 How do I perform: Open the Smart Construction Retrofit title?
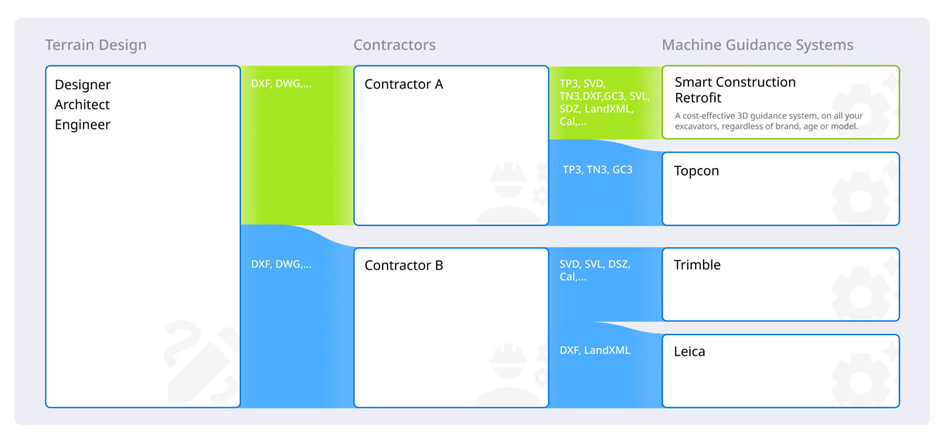[x=735, y=90]
